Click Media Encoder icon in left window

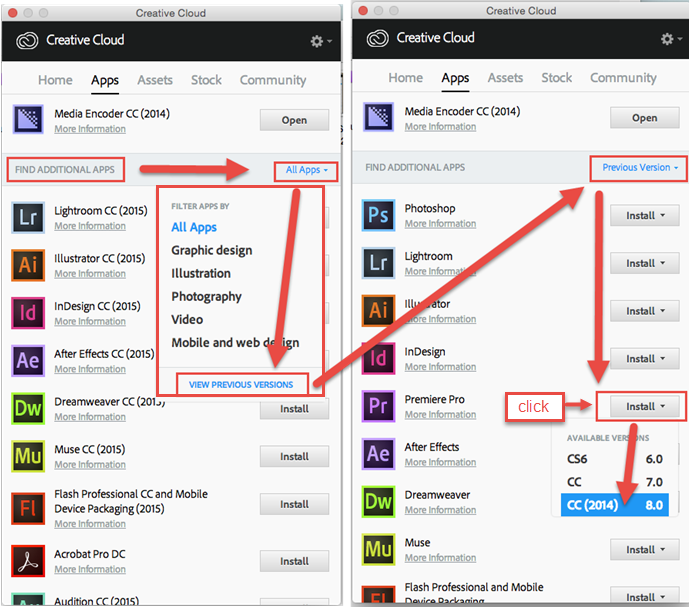[x=28, y=119]
